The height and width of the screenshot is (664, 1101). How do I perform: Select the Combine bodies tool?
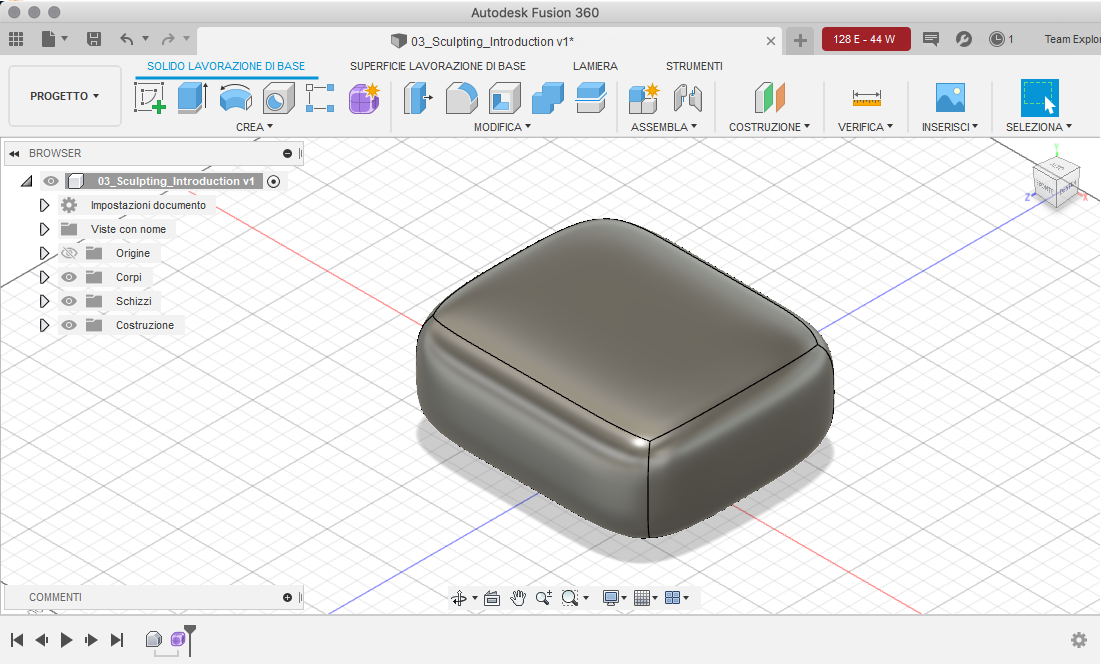tap(547, 98)
